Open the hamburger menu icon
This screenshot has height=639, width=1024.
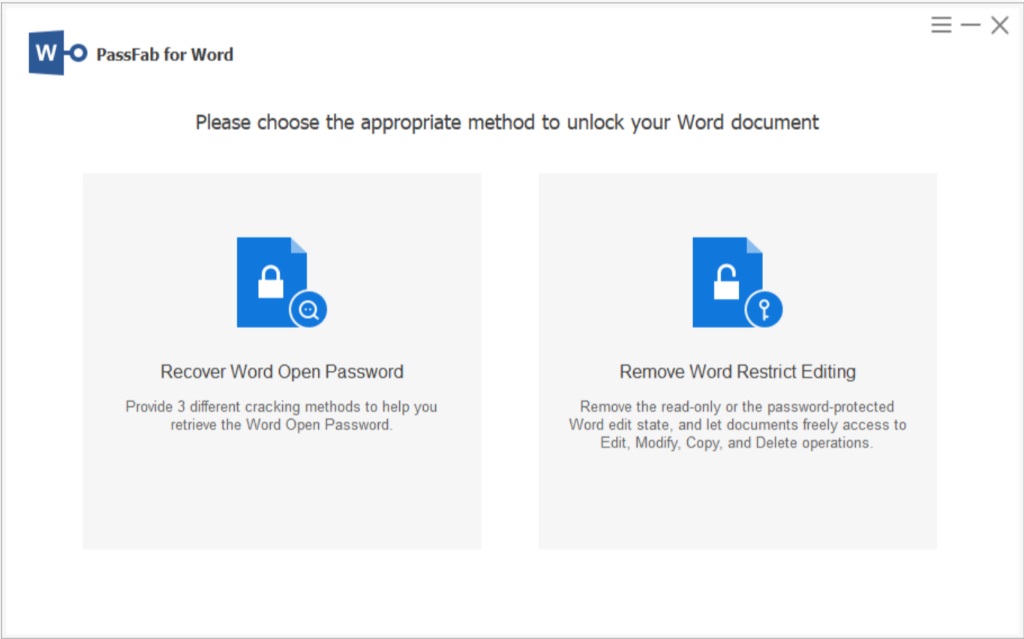[941, 25]
